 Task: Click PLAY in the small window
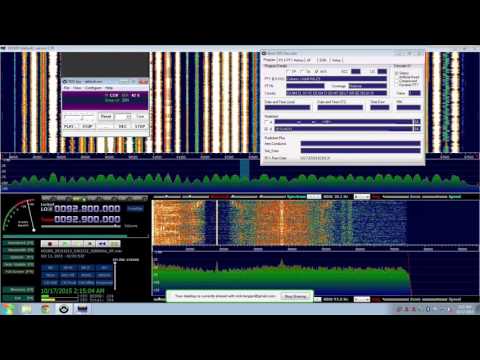click(69, 126)
